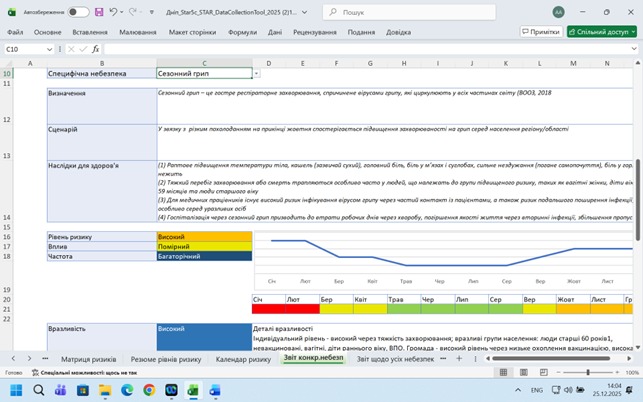Click the Windows Start button
This screenshot has height=402, width=643.
(x=17, y=390)
